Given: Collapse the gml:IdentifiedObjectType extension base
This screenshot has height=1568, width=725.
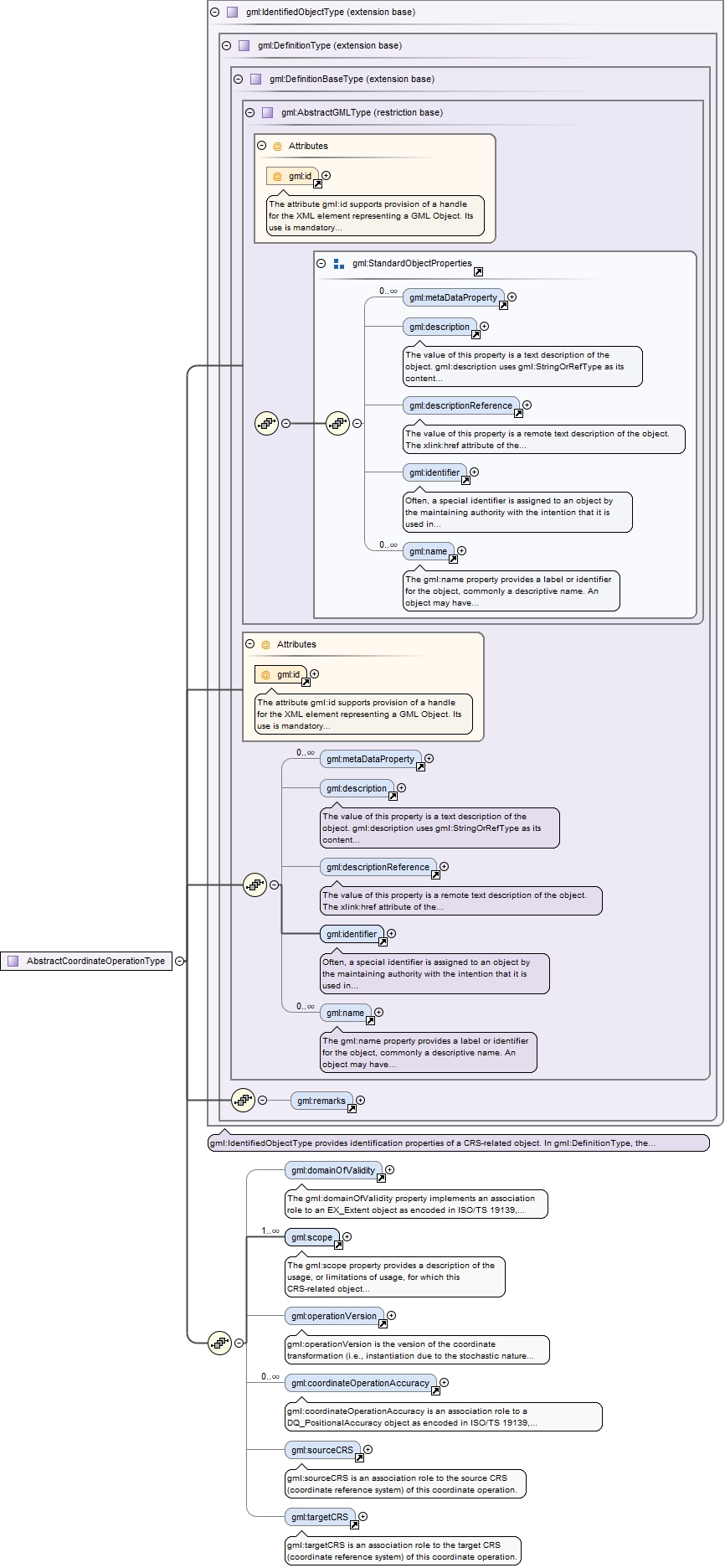Looking at the screenshot, I should (x=215, y=13).
